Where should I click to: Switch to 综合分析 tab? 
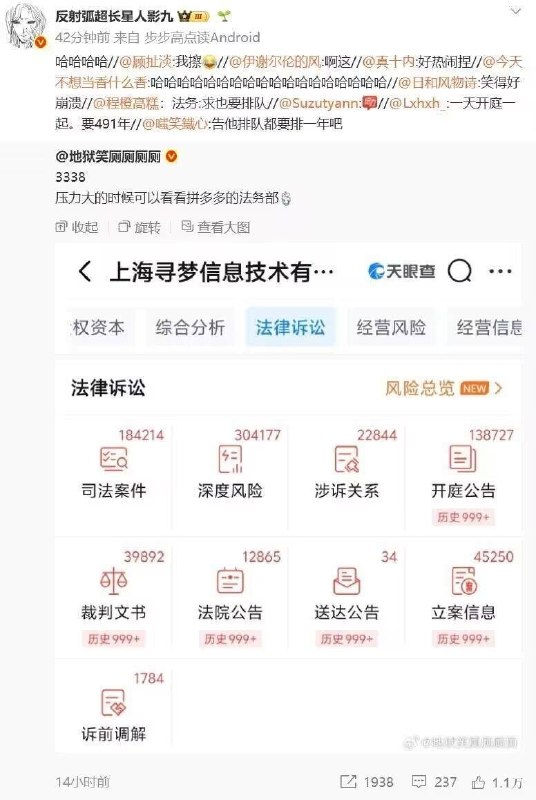click(x=190, y=328)
